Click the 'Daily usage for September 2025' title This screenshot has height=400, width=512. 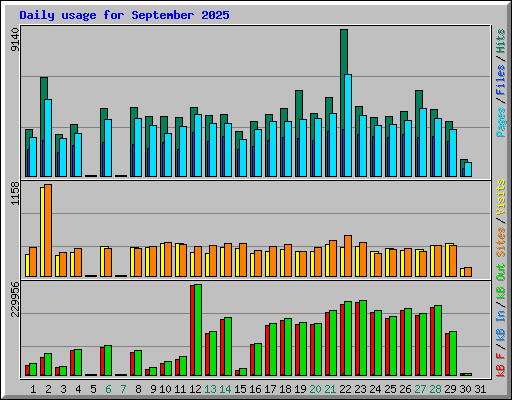(124, 15)
